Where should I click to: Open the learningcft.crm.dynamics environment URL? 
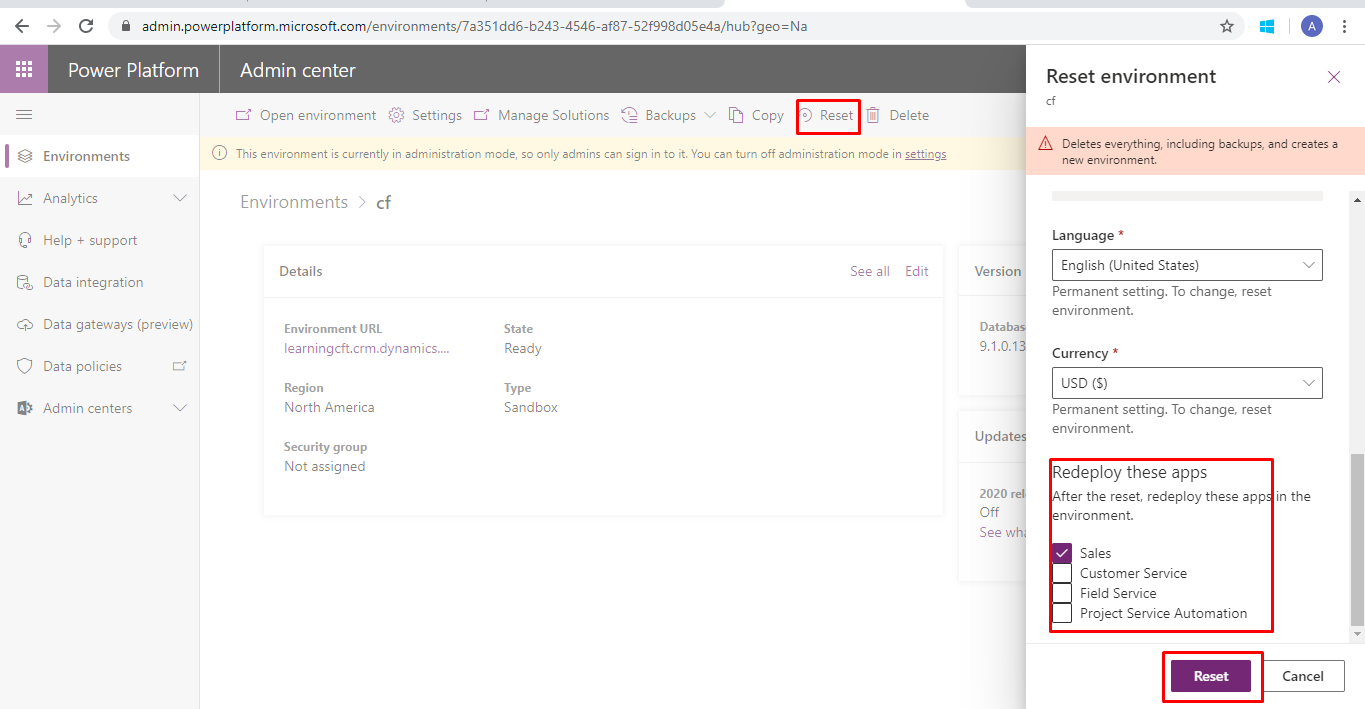pyautogui.click(x=367, y=348)
